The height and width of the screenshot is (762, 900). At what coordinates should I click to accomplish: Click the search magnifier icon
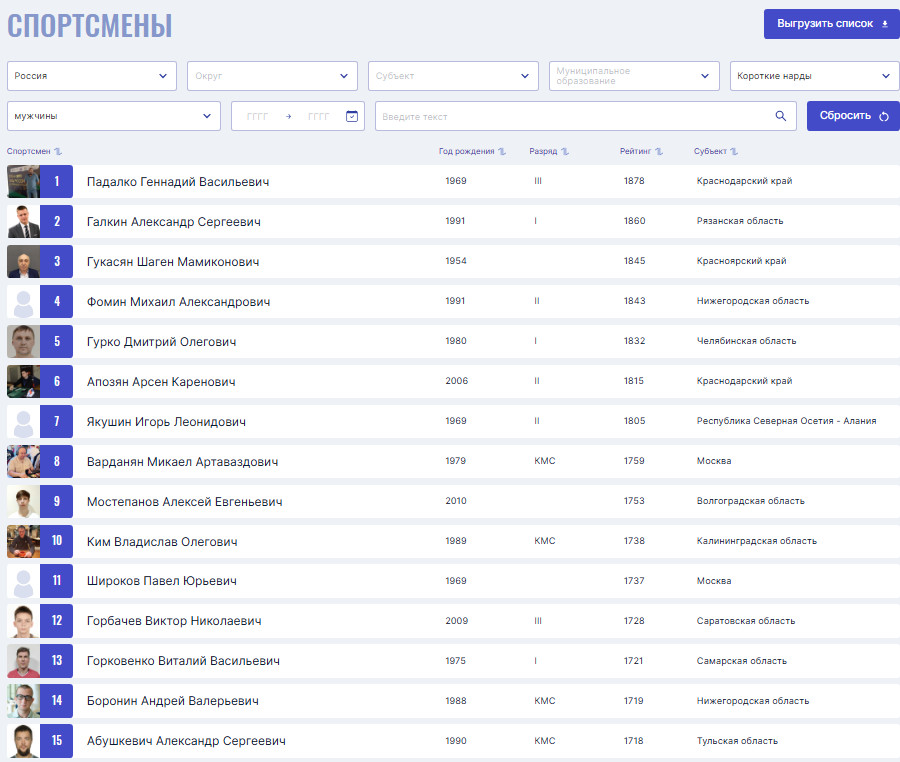click(x=781, y=116)
